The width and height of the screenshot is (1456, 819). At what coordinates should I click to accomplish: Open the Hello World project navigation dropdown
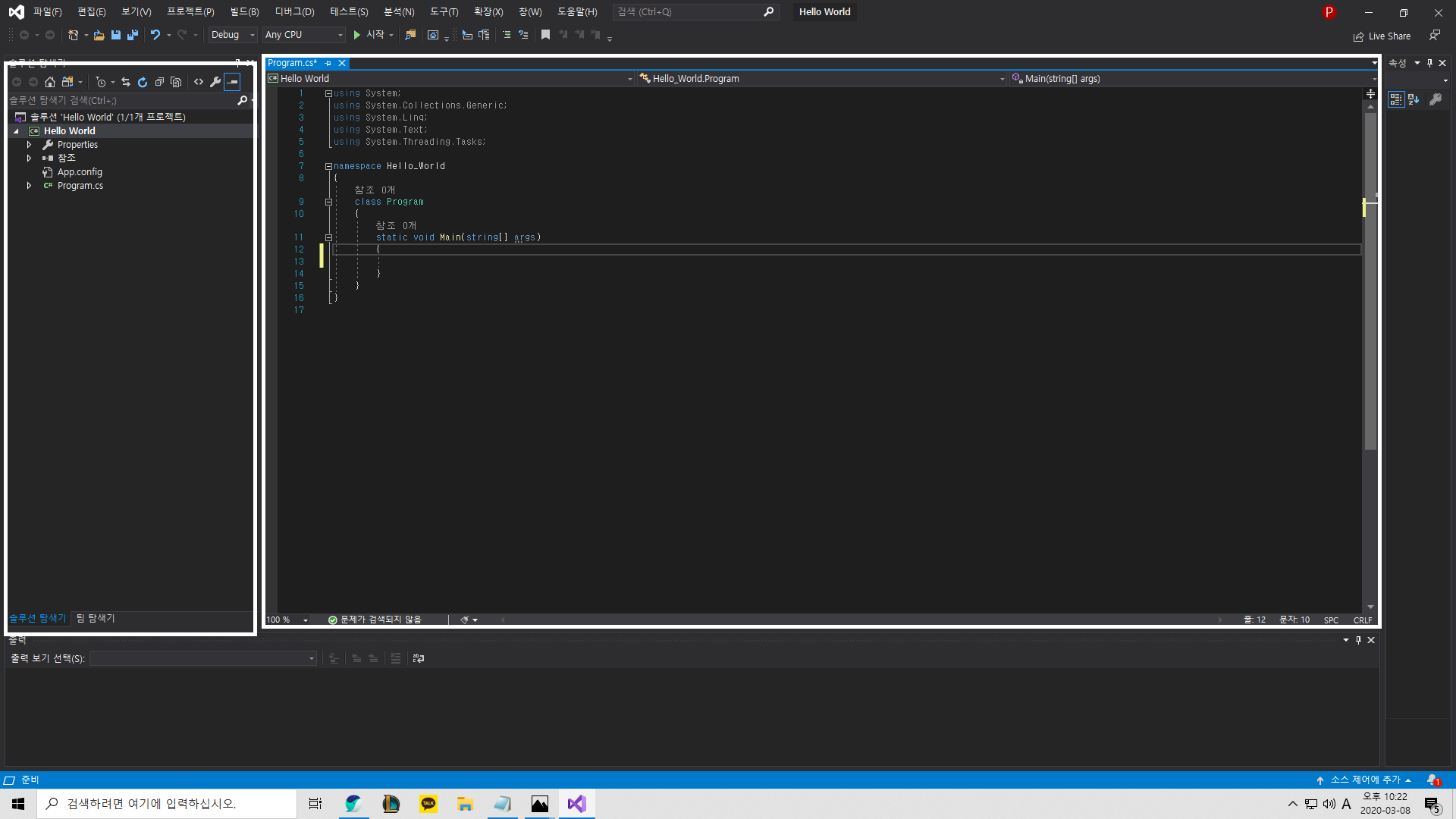click(450, 79)
